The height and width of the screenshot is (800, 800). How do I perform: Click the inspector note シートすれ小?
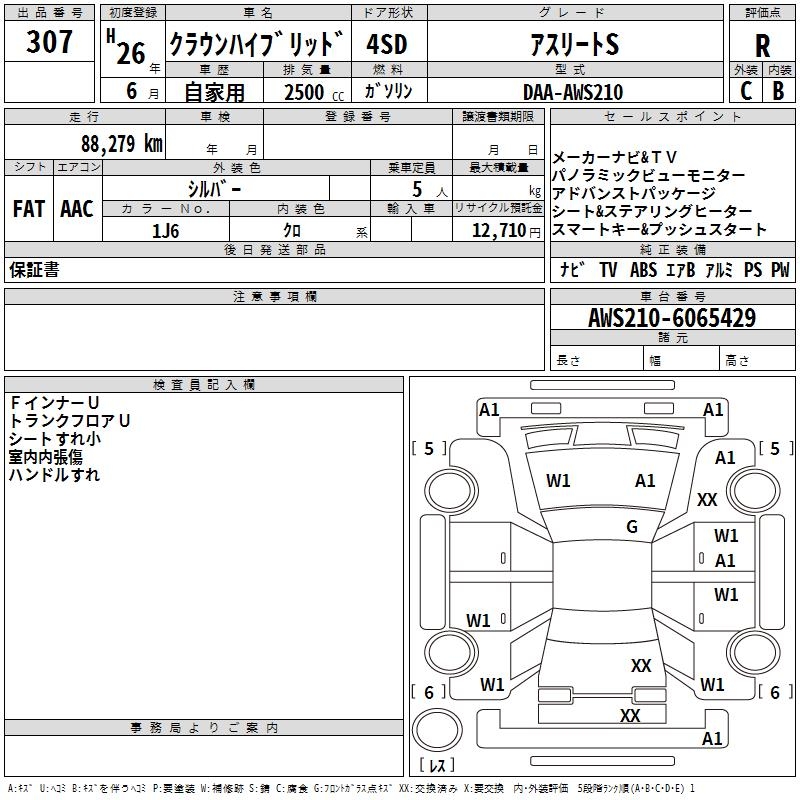tap(55, 439)
